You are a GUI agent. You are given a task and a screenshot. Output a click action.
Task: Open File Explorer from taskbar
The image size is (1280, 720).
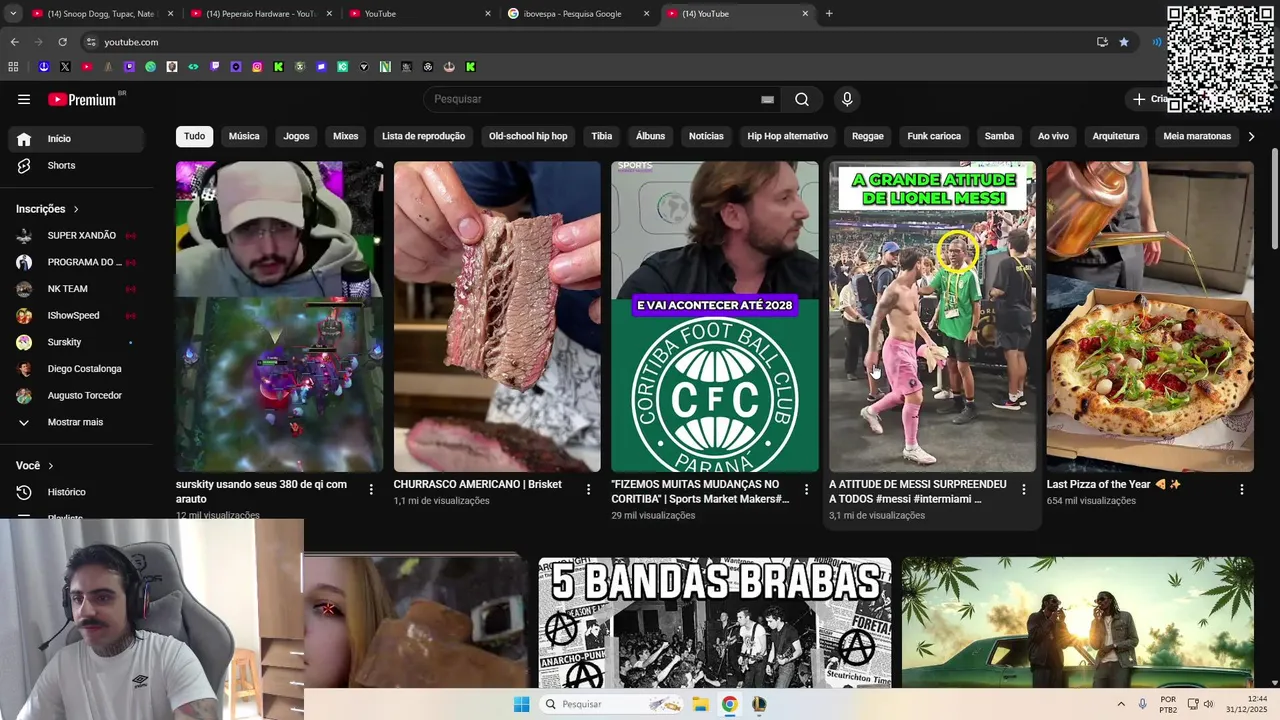[x=700, y=704]
